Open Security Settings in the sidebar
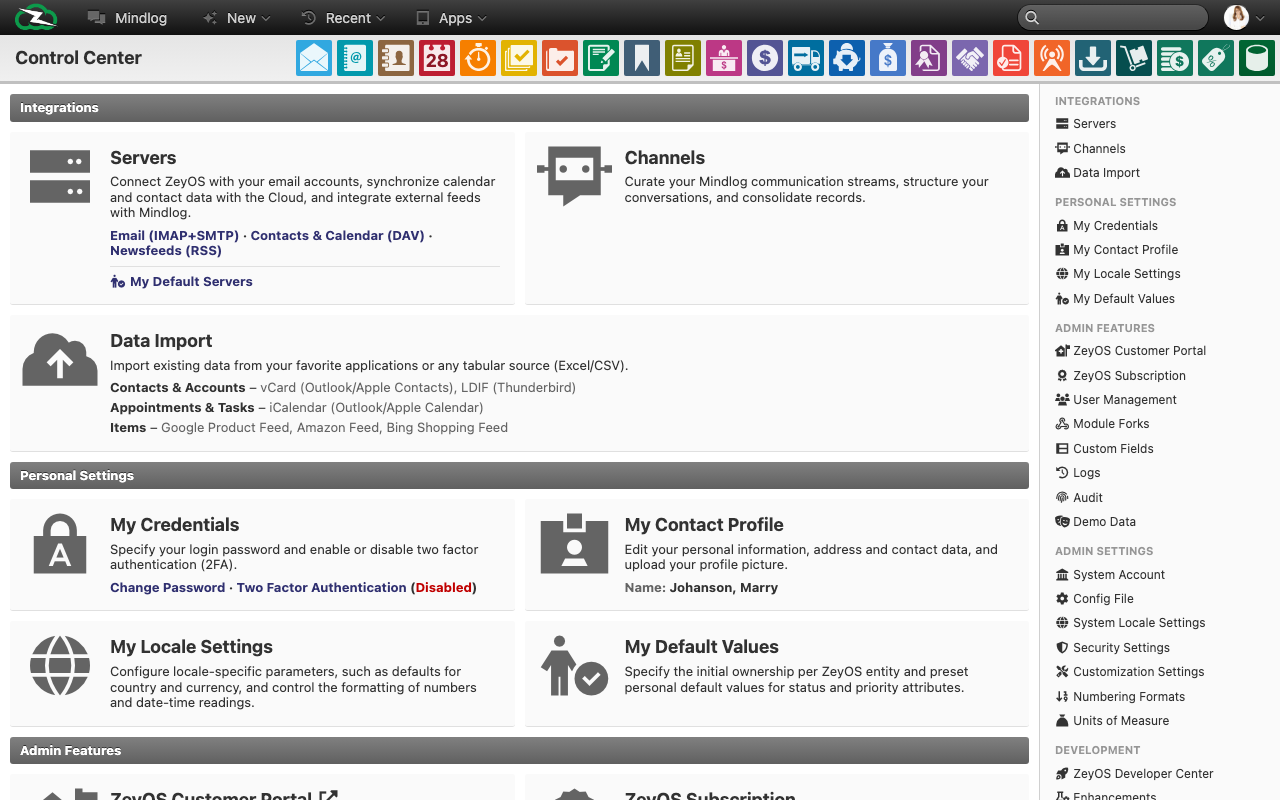This screenshot has width=1280, height=800. pyautogui.click(x=1112, y=648)
